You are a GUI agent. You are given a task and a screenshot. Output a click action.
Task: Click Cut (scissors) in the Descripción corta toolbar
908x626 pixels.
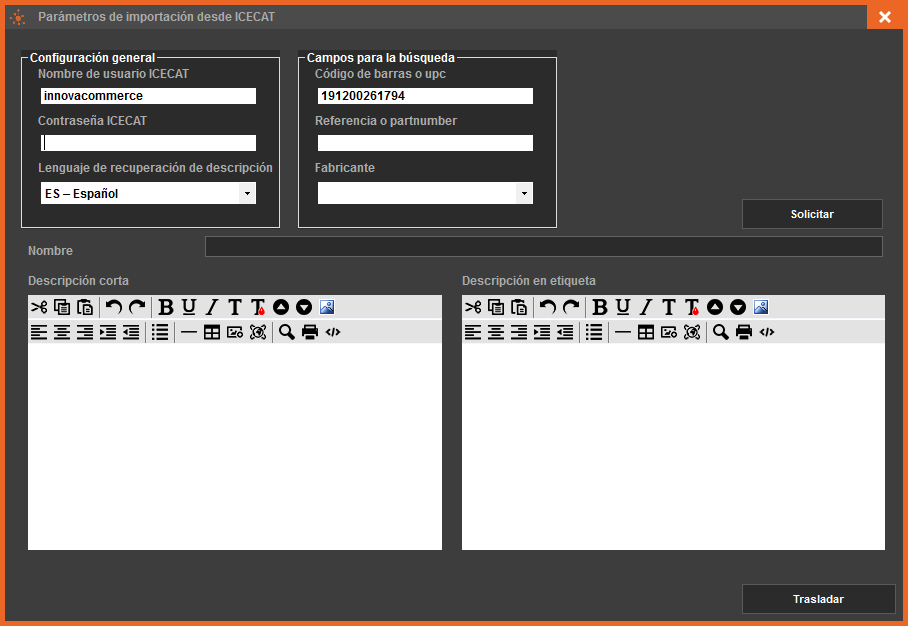coord(39,307)
